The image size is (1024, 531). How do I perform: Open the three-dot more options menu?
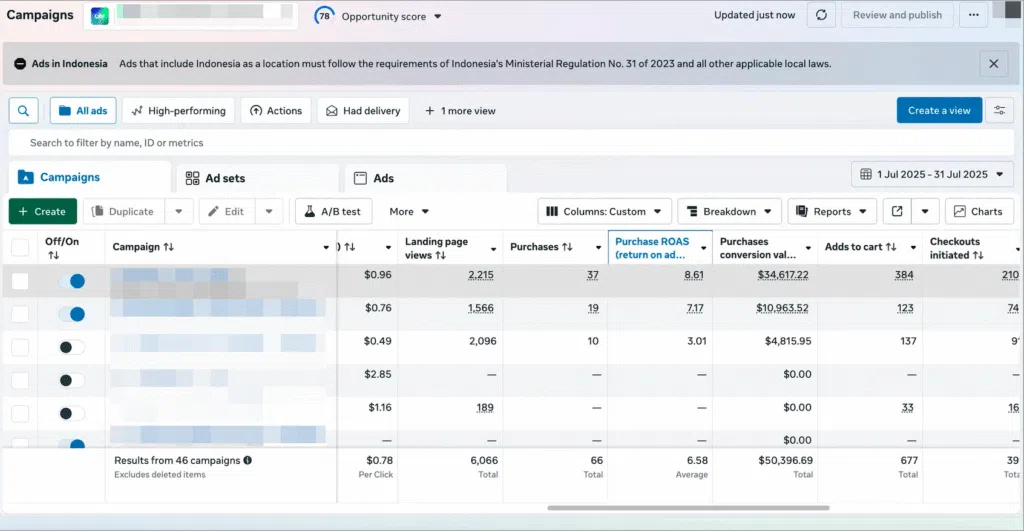973,15
